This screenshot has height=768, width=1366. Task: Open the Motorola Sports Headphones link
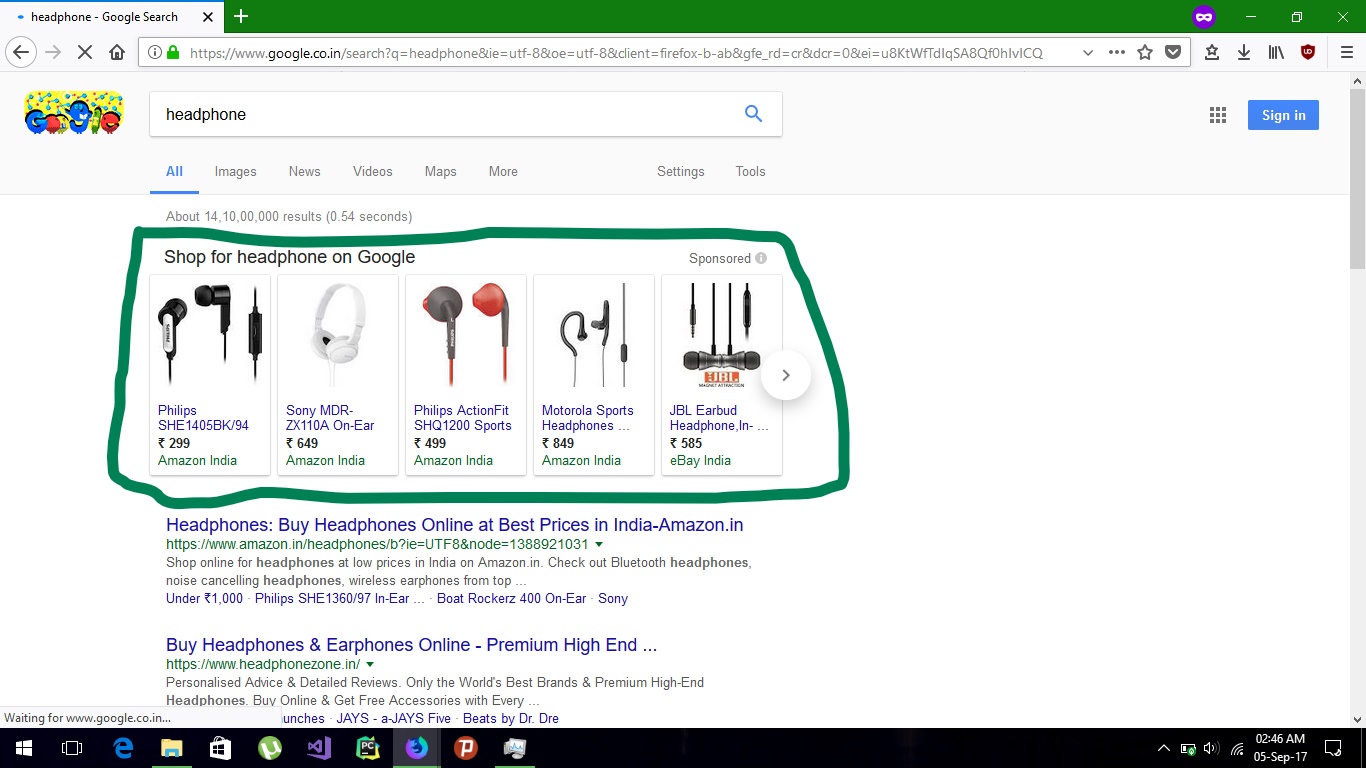tap(588, 418)
